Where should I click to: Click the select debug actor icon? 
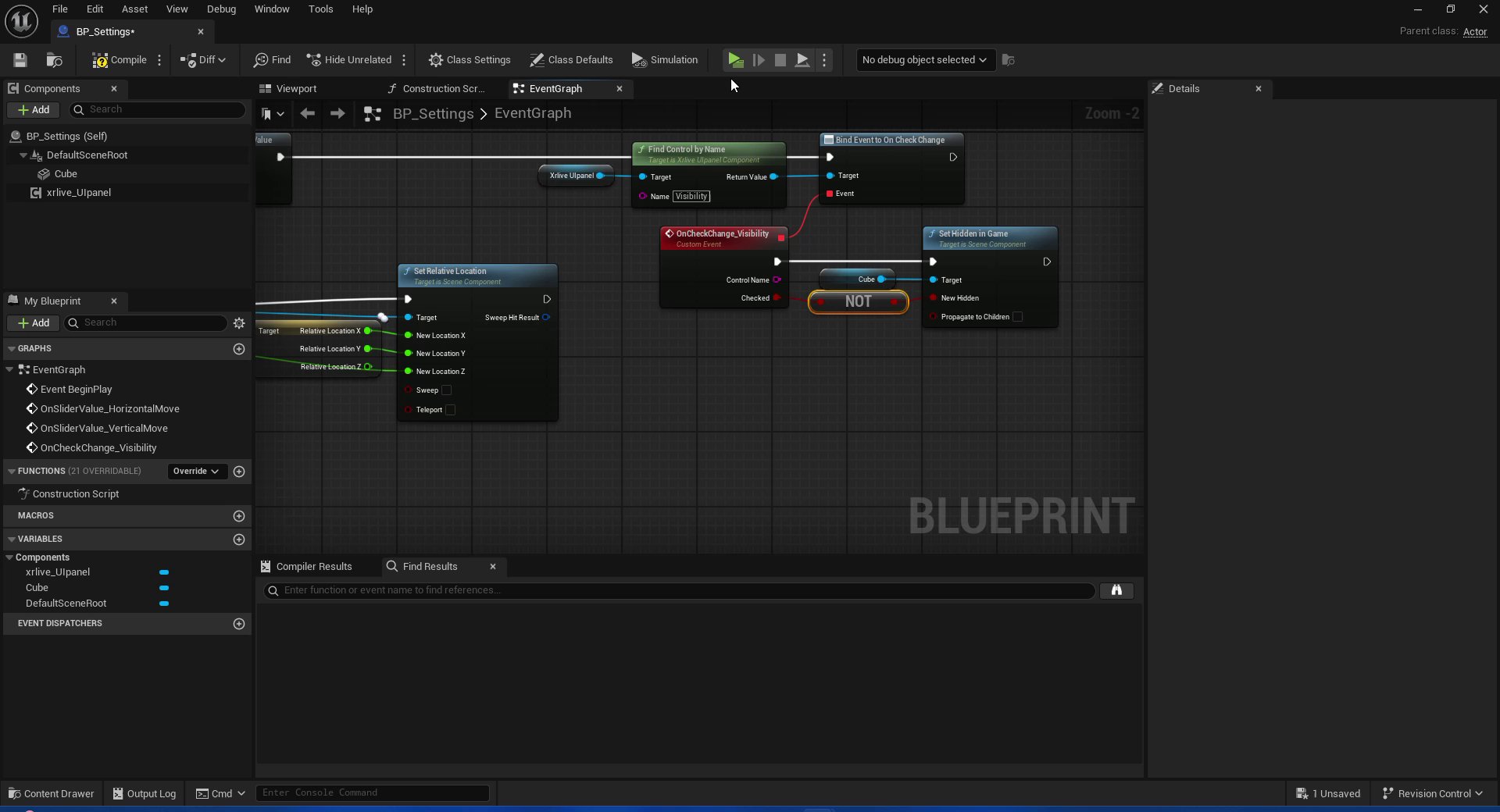click(x=1009, y=60)
